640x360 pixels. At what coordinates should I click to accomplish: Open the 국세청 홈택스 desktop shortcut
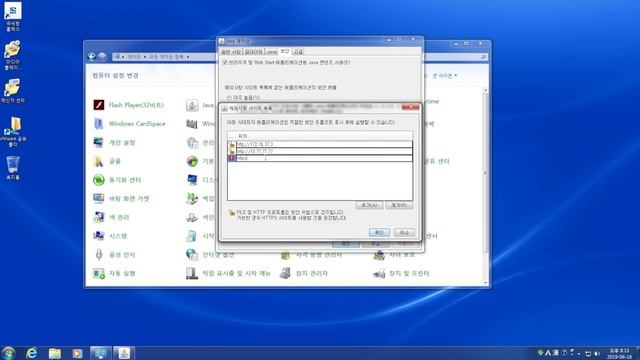[x=13, y=17]
